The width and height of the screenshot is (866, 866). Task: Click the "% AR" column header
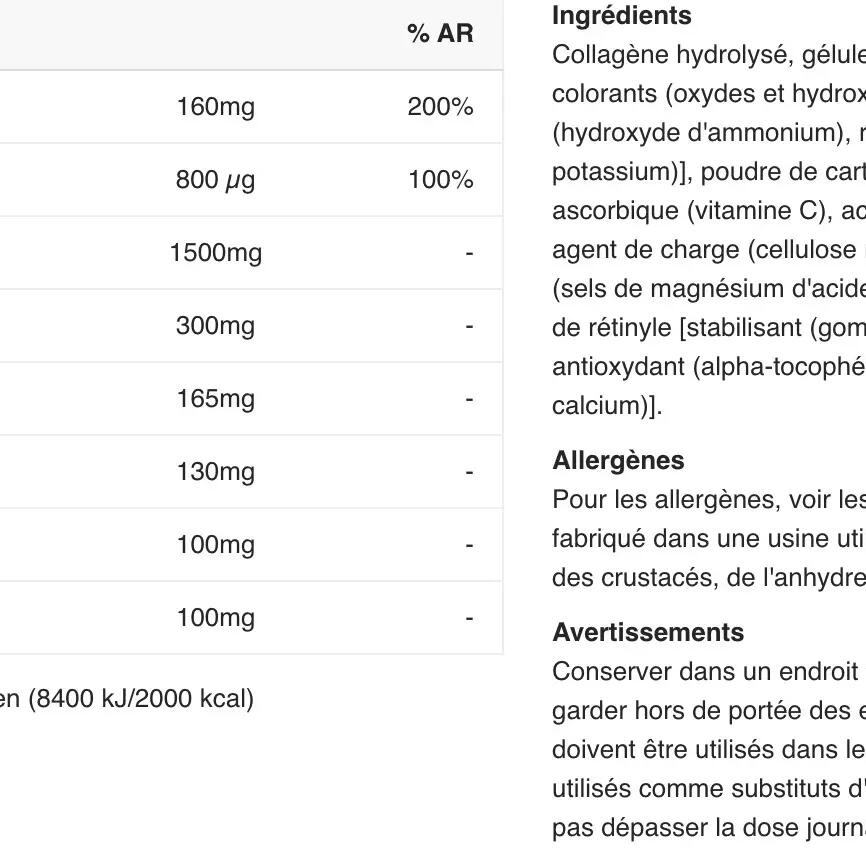[x=439, y=34]
